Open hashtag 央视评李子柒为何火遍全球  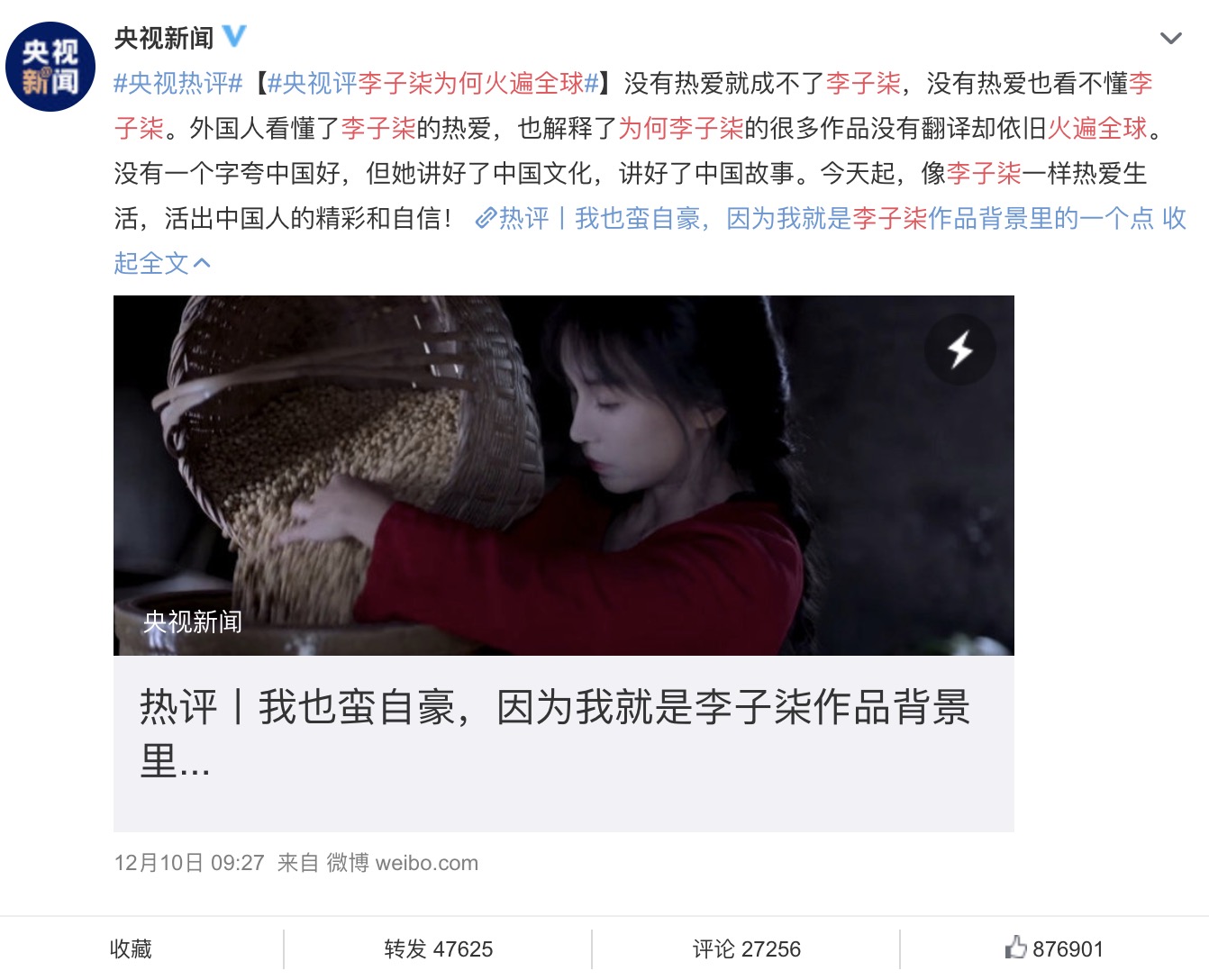point(433,83)
